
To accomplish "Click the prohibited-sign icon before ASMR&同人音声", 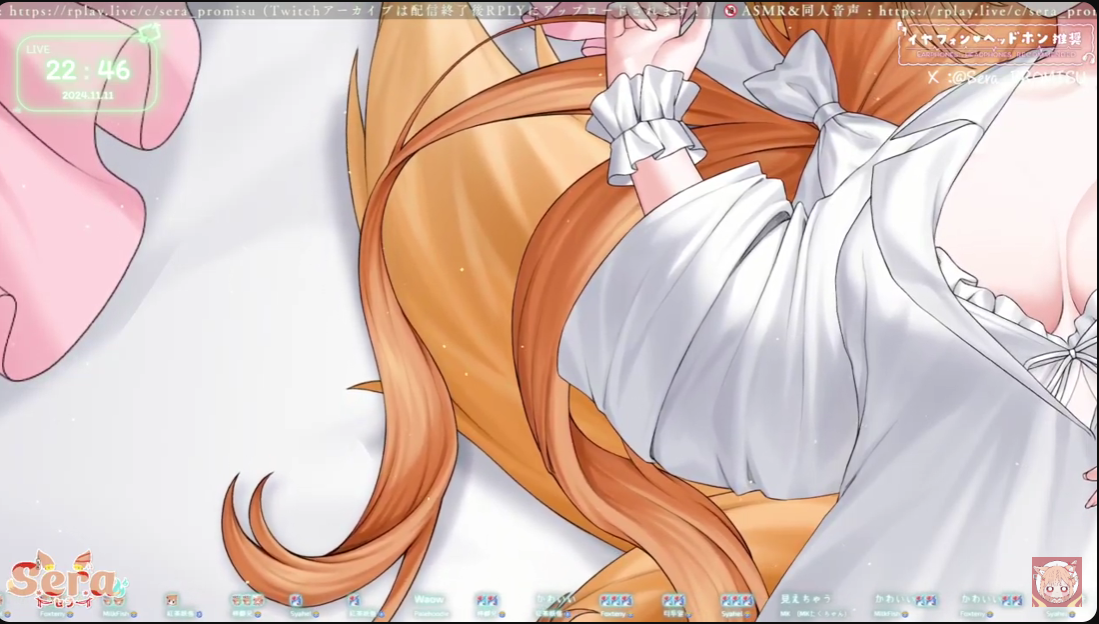I will (x=732, y=10).
